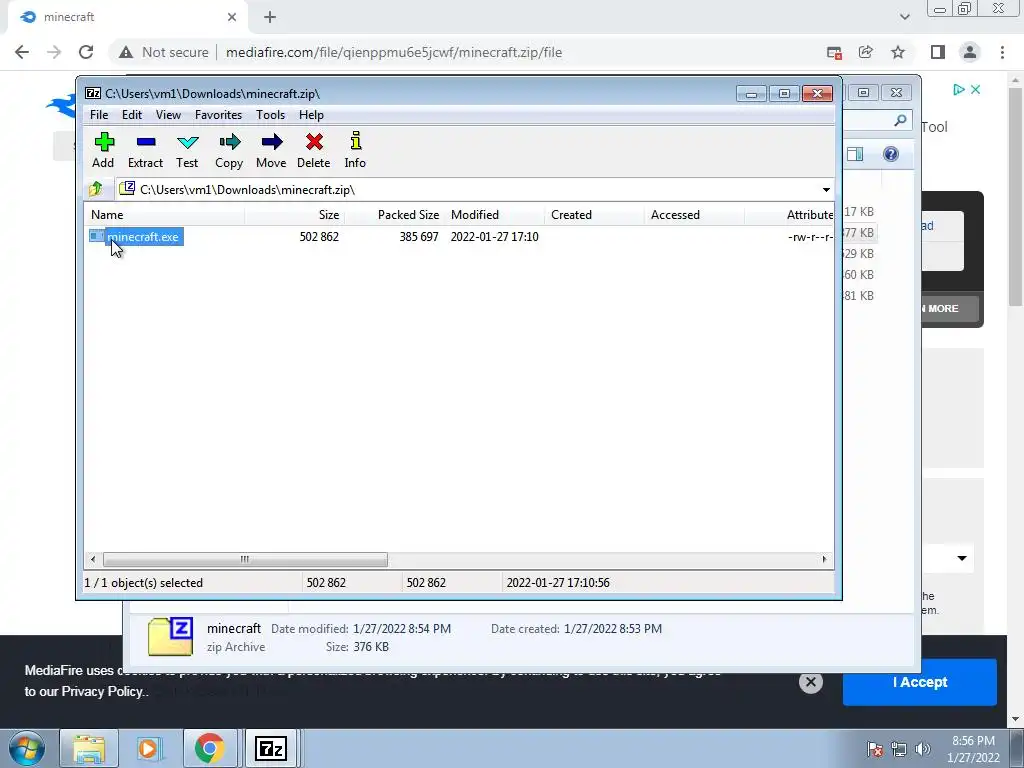
Task: Open Windows Media Player from taskbar
Action: (149, 748)
